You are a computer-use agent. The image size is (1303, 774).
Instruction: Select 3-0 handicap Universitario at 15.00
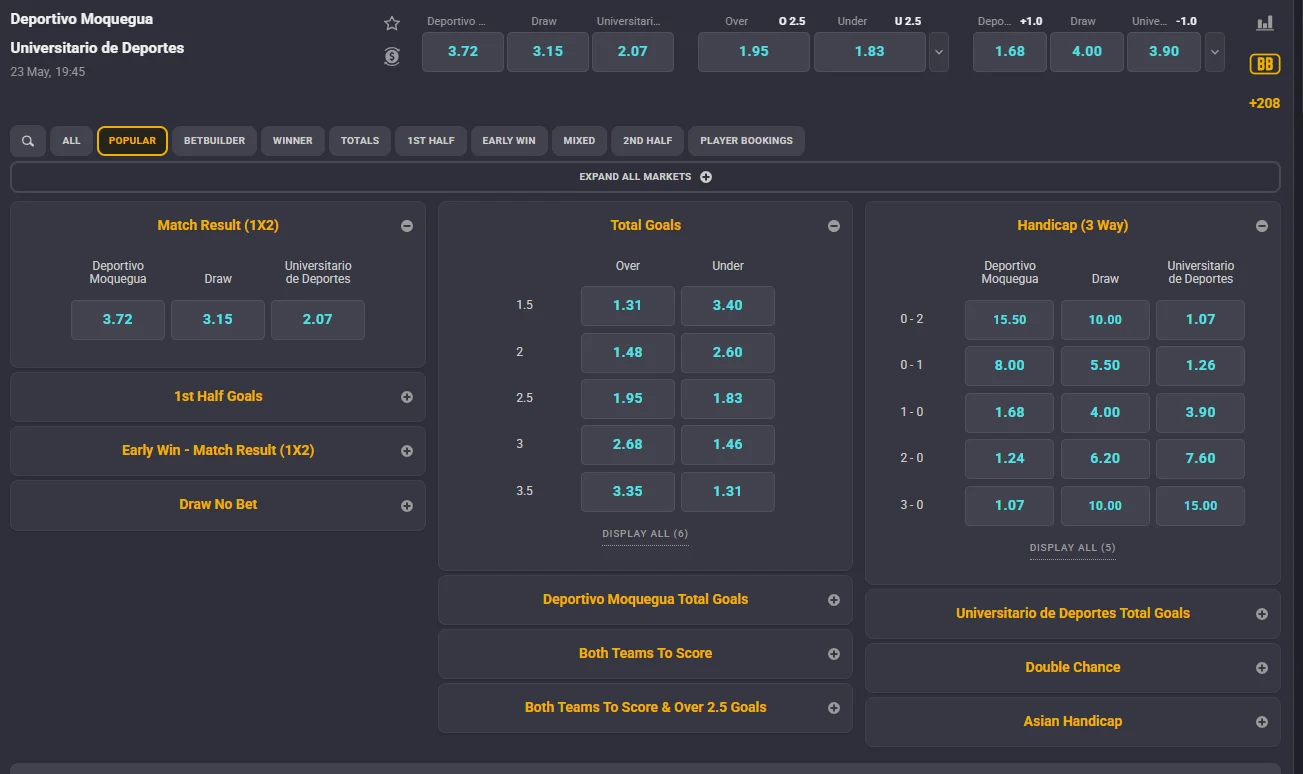[1200, 506]
